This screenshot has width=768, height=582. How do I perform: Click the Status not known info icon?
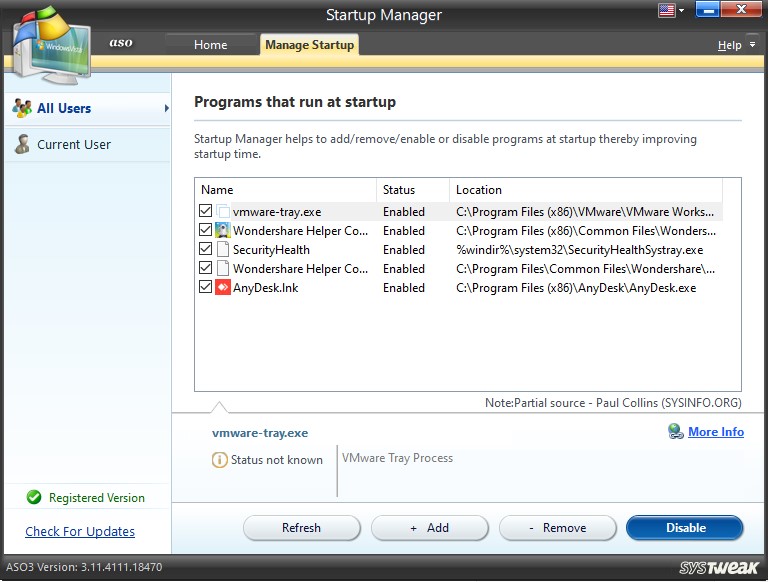coord(219,460)
